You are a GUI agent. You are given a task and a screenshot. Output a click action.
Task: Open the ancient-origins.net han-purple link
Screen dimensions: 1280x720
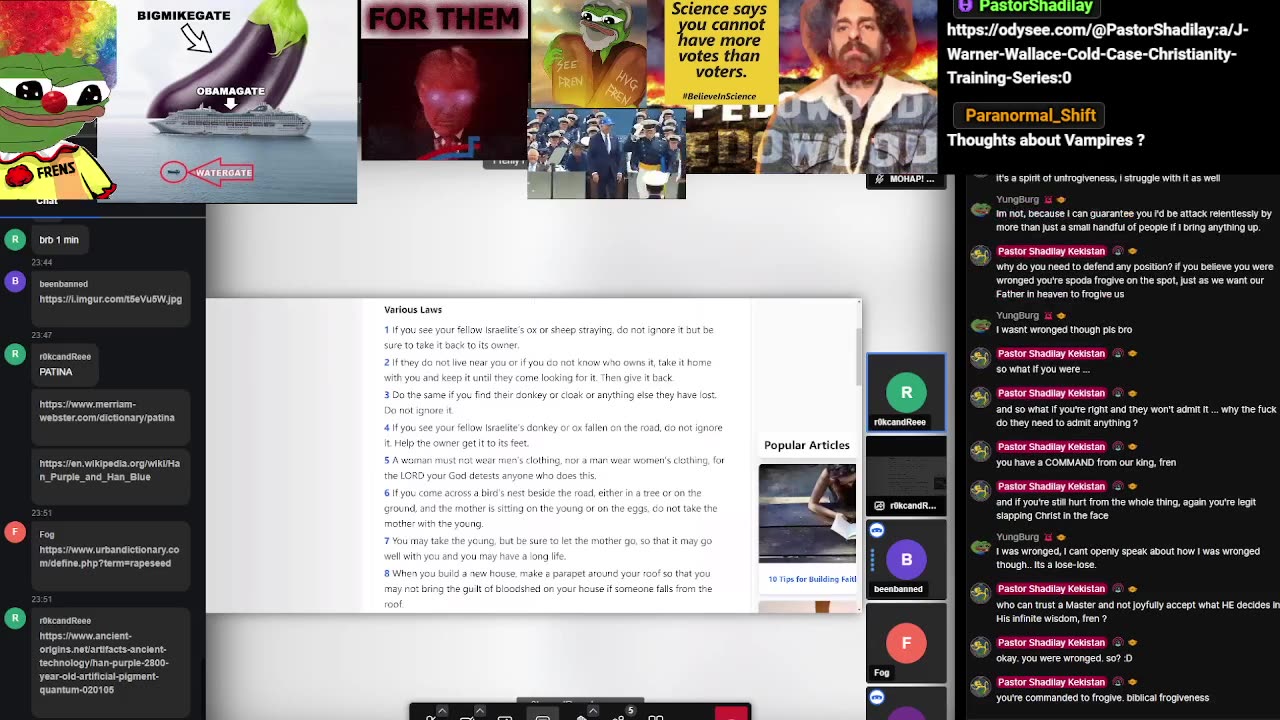pyautogui.click(x=104, y=663)
